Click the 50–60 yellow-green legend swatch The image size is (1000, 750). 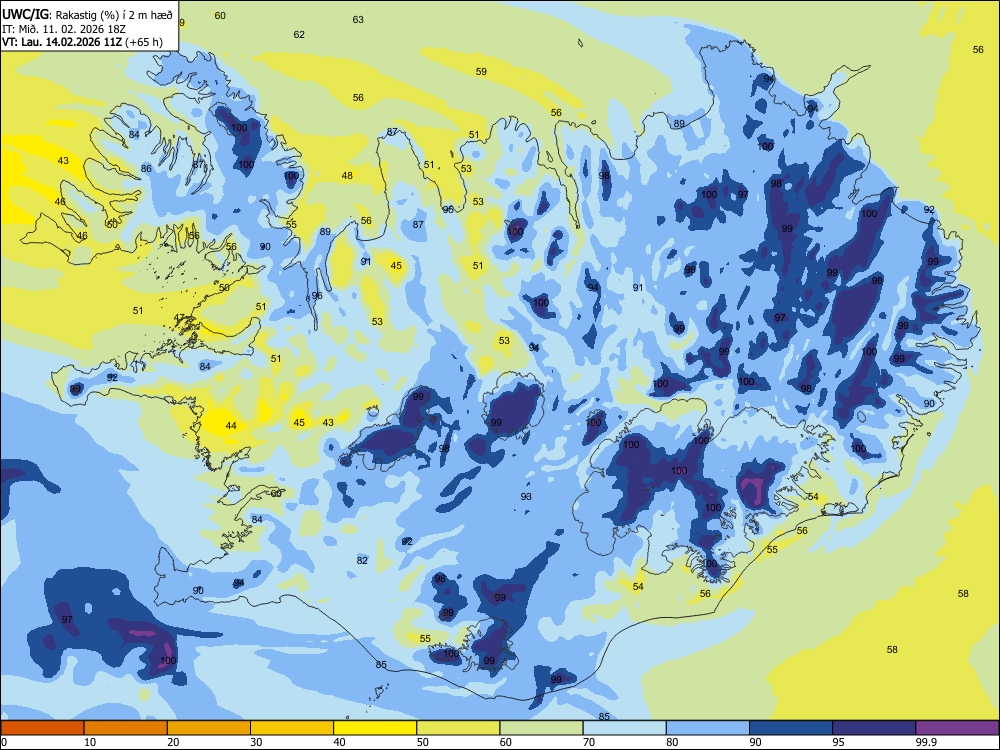[458, 728]
